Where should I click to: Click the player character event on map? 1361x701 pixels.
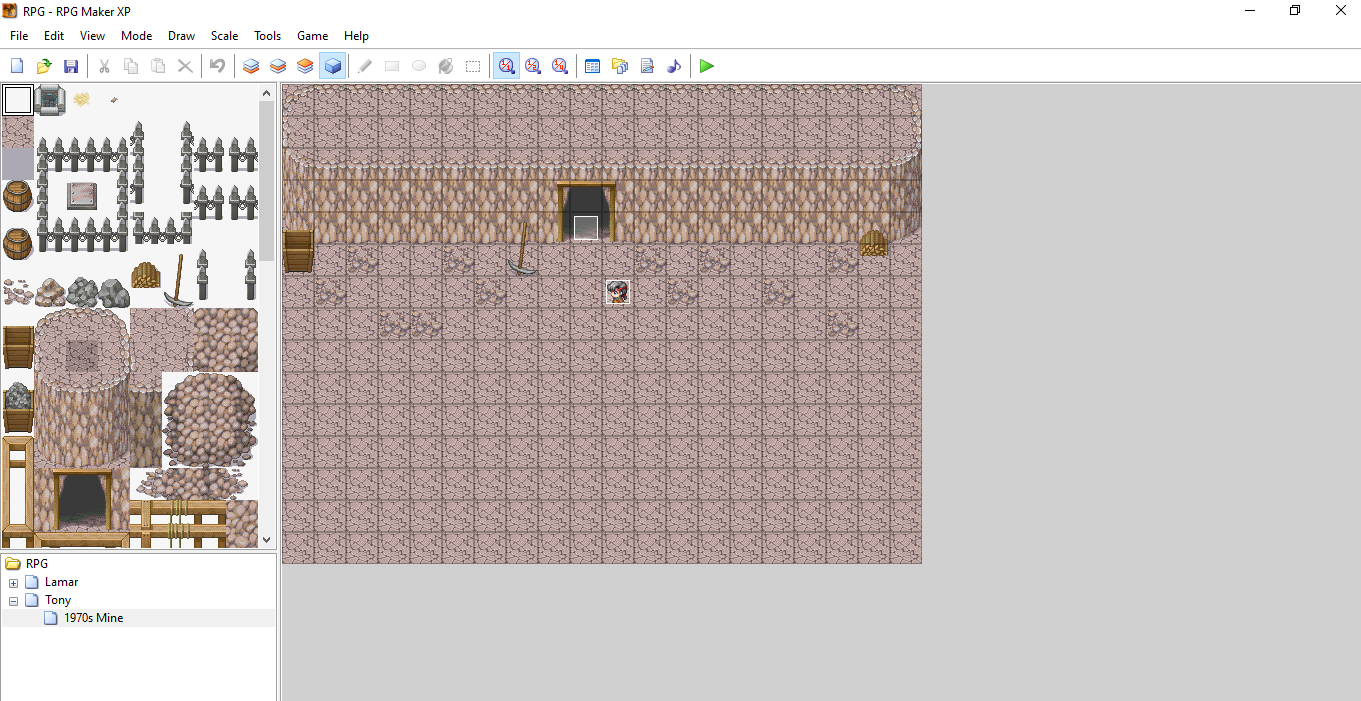pos(618,292)
